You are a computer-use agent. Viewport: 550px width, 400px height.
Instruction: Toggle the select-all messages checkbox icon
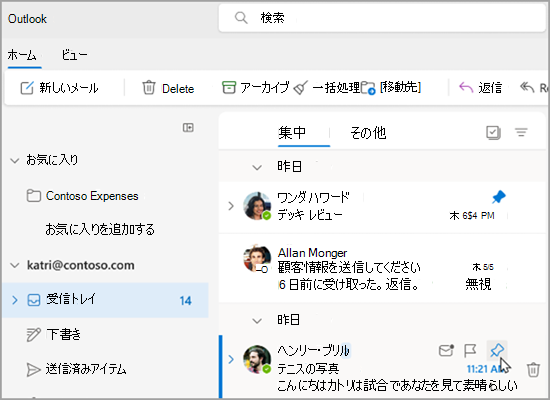tap(493, 132)
